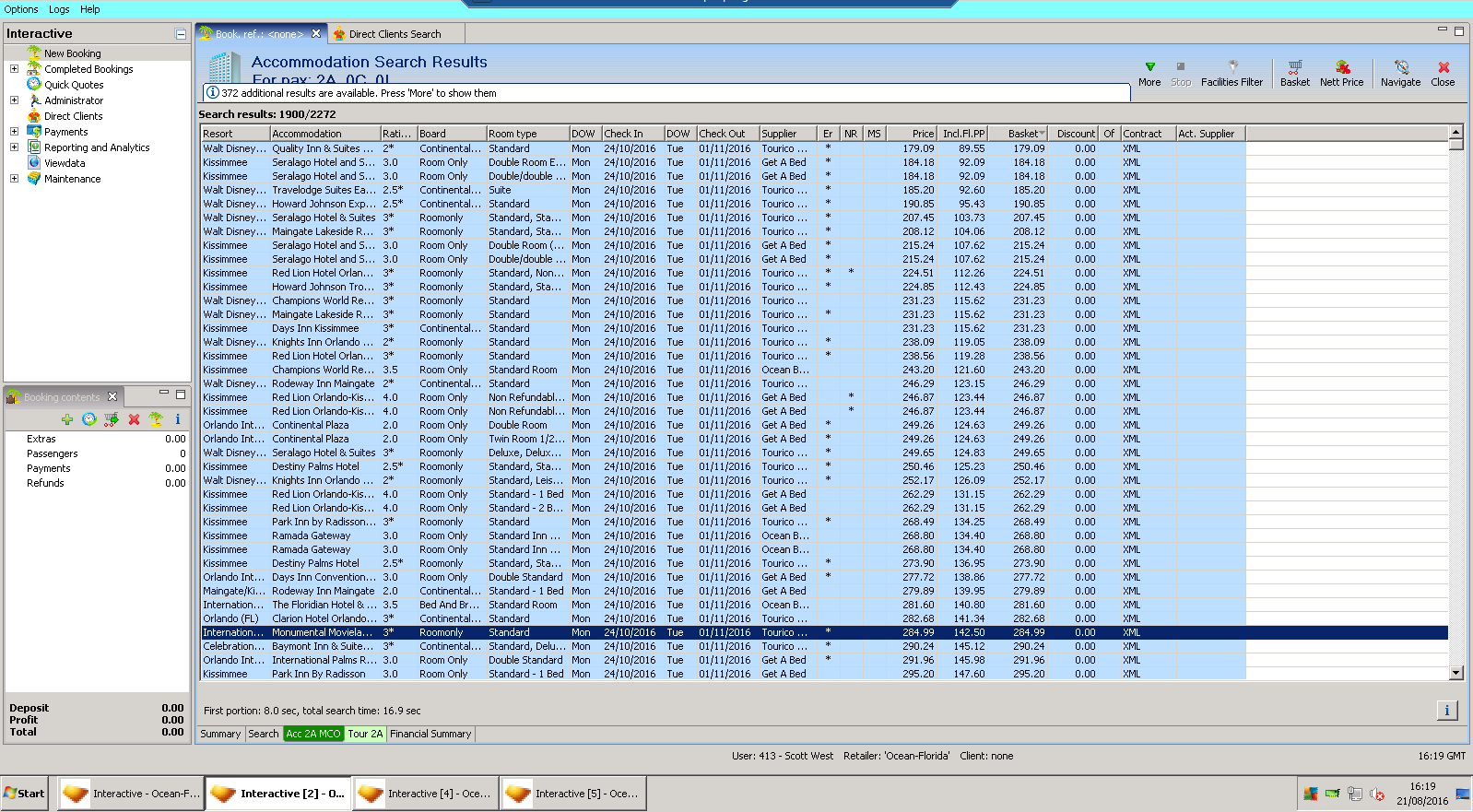The height and width of the screenshot is (812, 1473).
Task: Open the Basket from the toolbar
Action: 1295,74
